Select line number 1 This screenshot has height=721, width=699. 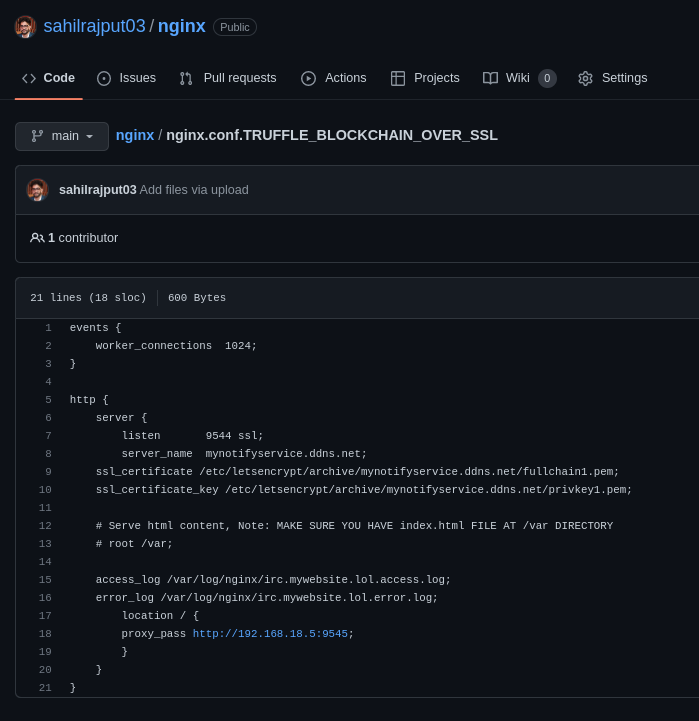48,328
